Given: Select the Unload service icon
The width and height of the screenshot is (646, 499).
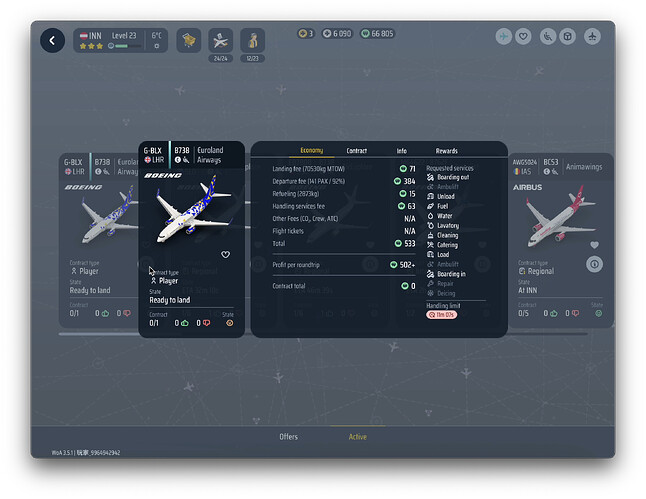Looking at the screenshot, I should pyautogui.click(x=430, y=197).
